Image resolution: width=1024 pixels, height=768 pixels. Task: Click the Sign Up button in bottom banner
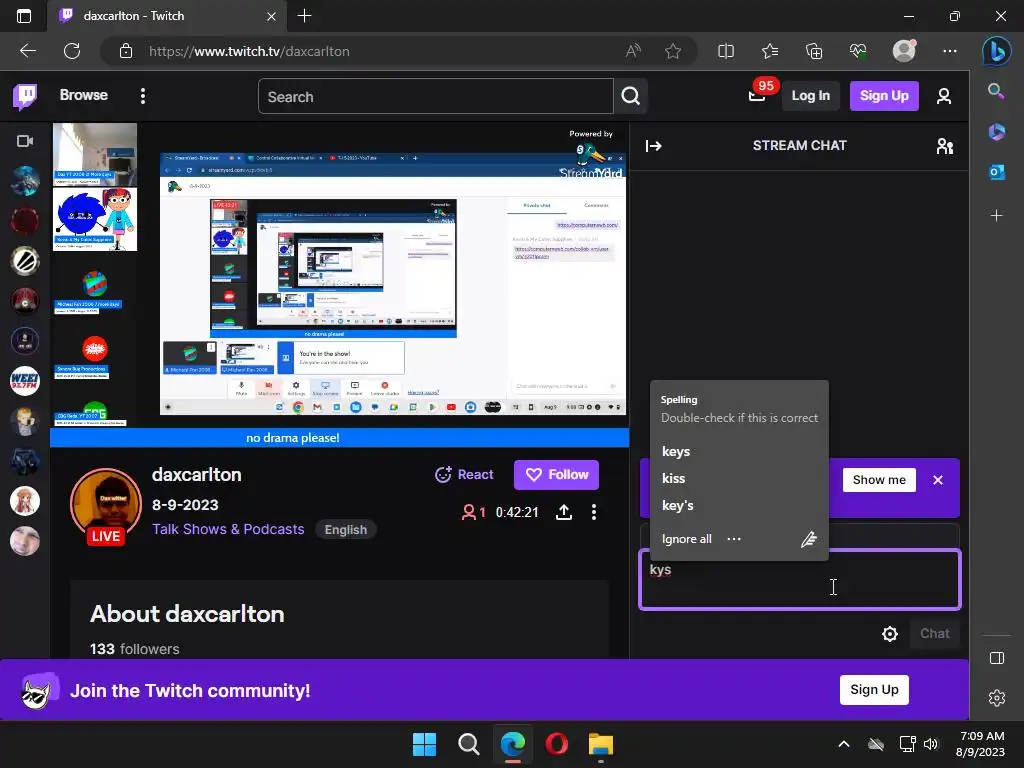pyautogui.click(x=874, y=690)
